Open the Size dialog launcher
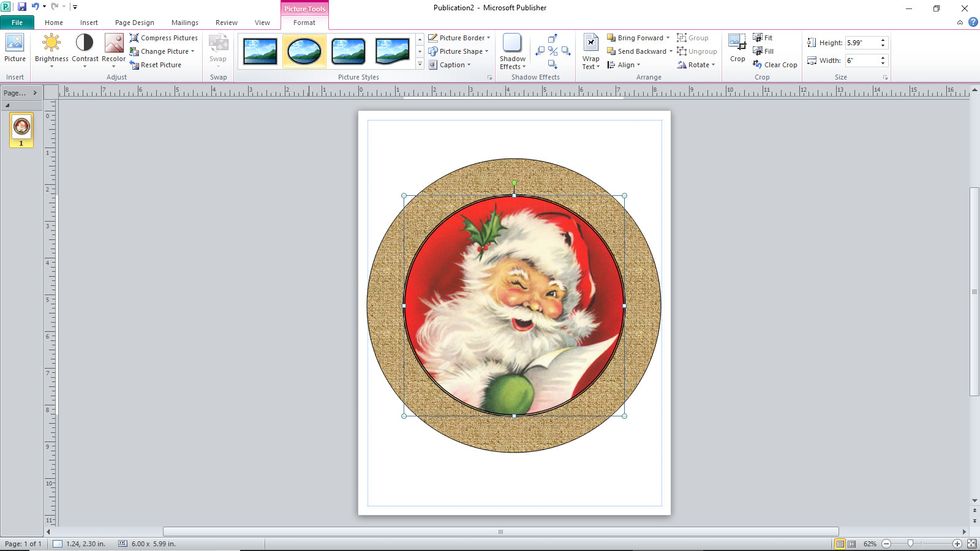The width and height of the screenshot is (980, 551). click(x=886, y=77)
